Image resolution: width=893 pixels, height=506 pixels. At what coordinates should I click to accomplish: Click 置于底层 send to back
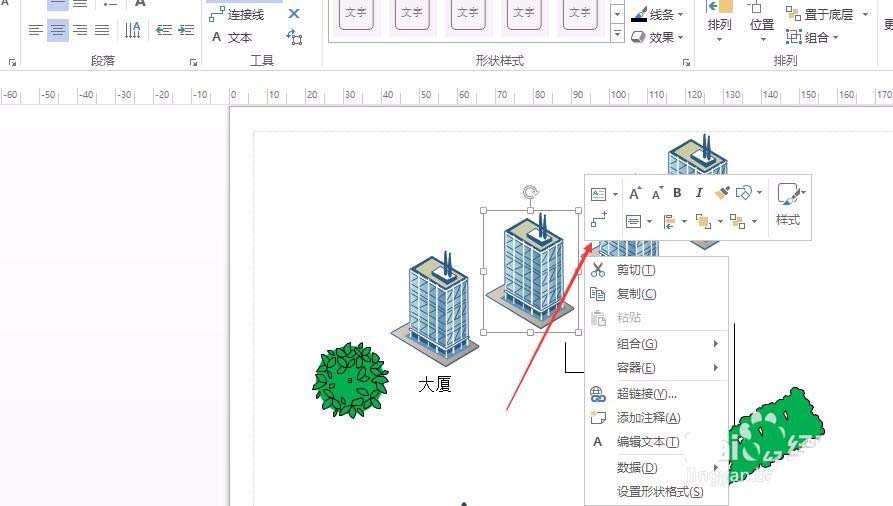pyautogui.click(x=820, y=14)
